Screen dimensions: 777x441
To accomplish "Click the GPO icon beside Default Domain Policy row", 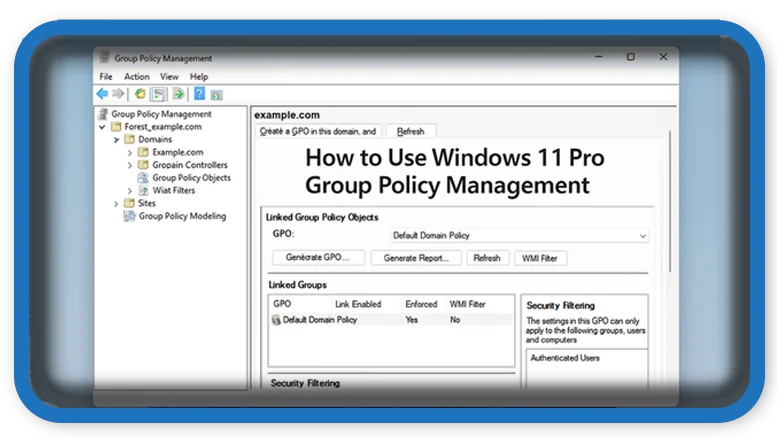I will pyautogui.click(x=277, y=320).
